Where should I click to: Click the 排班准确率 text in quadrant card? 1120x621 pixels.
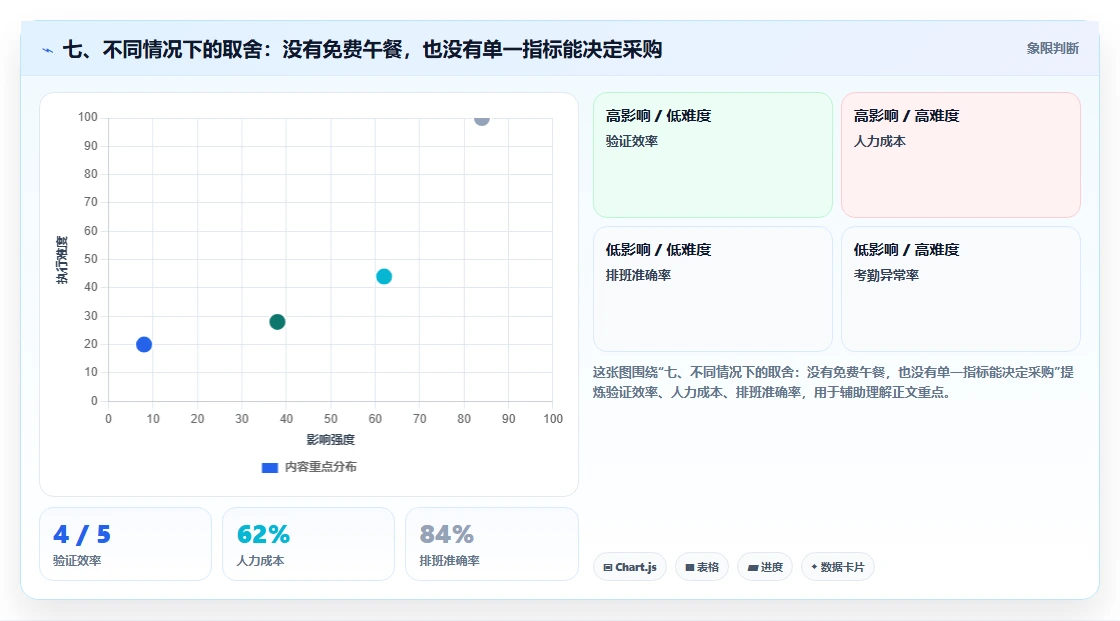click(638, 275)
